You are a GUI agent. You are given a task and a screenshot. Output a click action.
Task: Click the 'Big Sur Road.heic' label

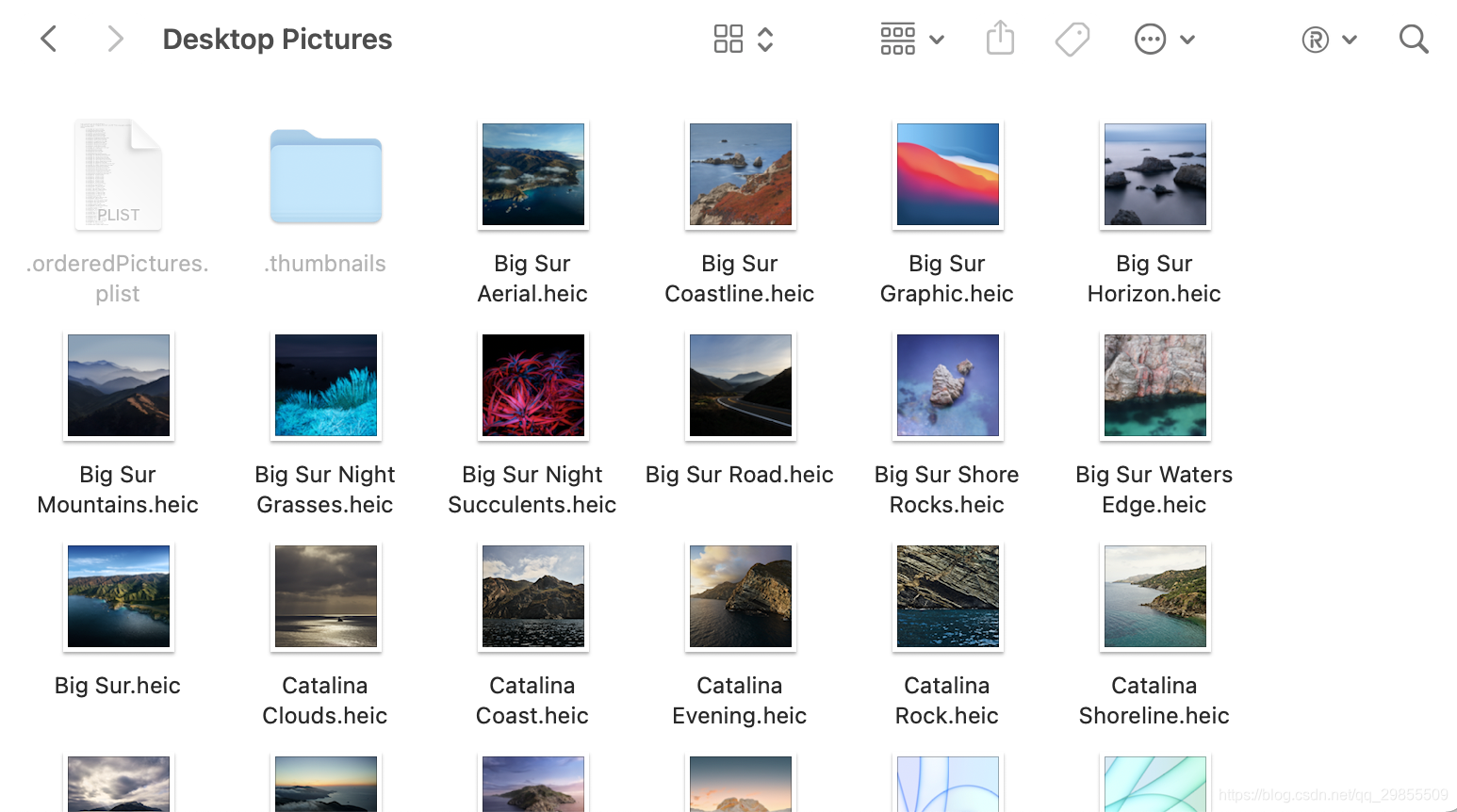point(740,475)
